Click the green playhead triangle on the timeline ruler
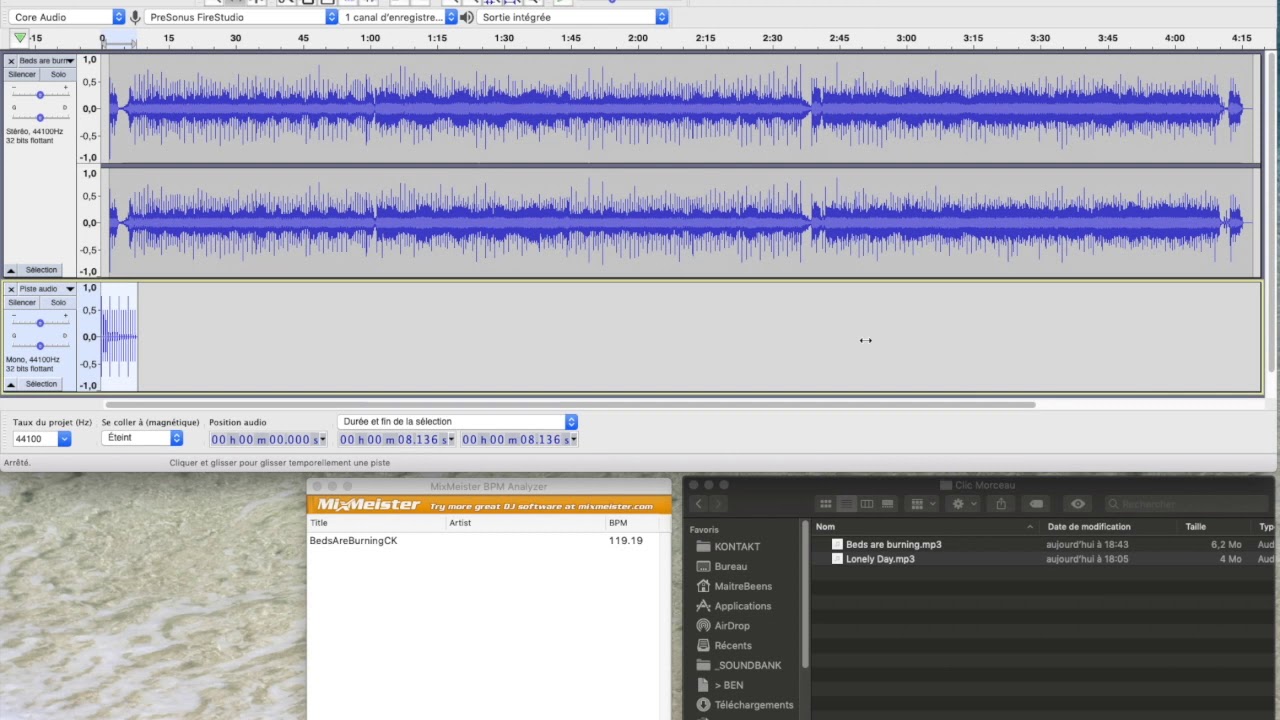 point(20,38)
